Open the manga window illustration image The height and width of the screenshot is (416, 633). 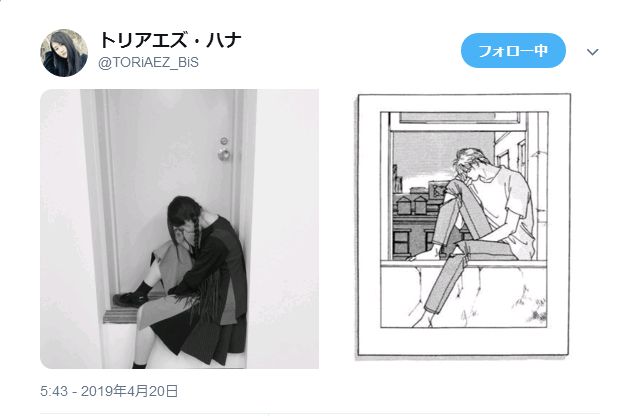click(463, 225)
